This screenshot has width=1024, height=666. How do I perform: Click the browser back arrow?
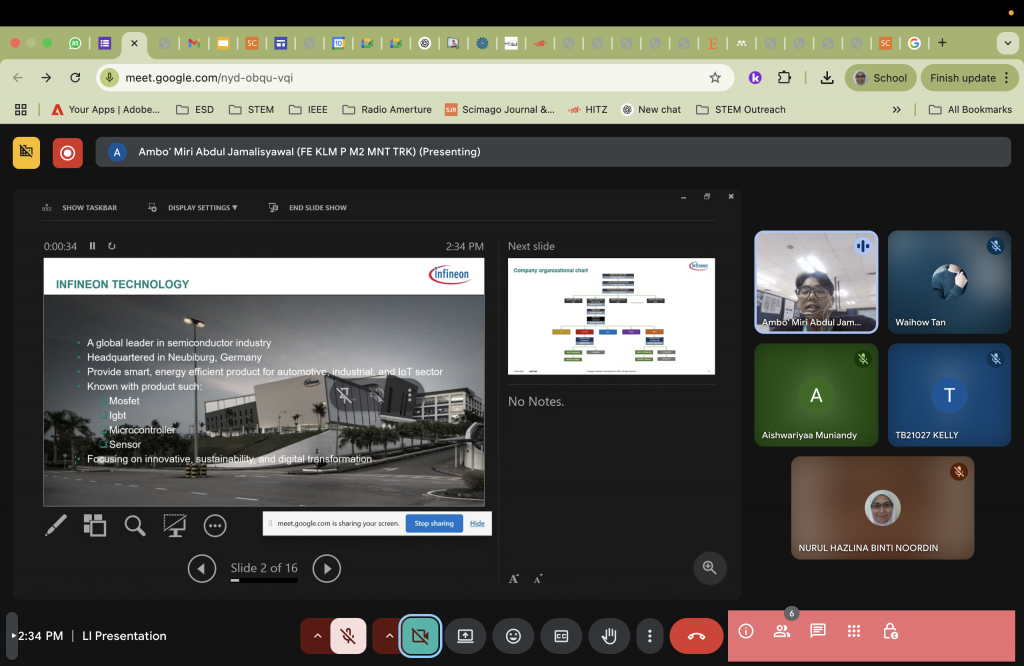18,78
